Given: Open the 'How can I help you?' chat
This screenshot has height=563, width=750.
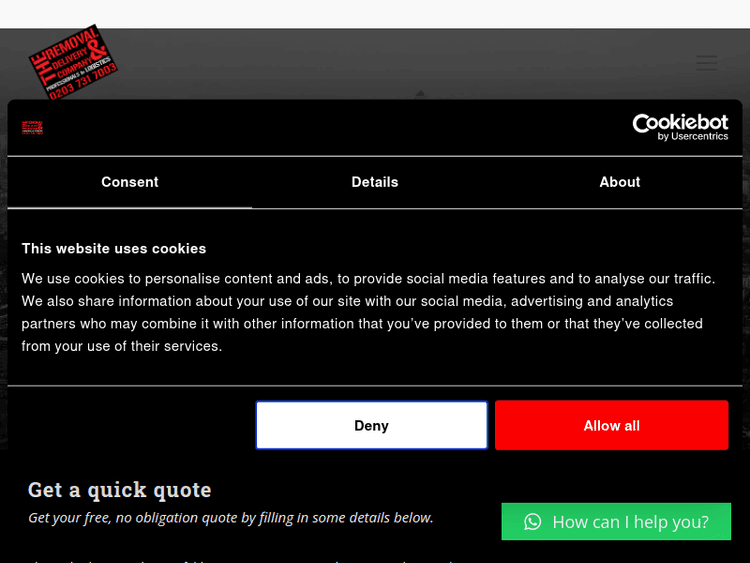Looking at the screenshot, I should coord(630,522).
